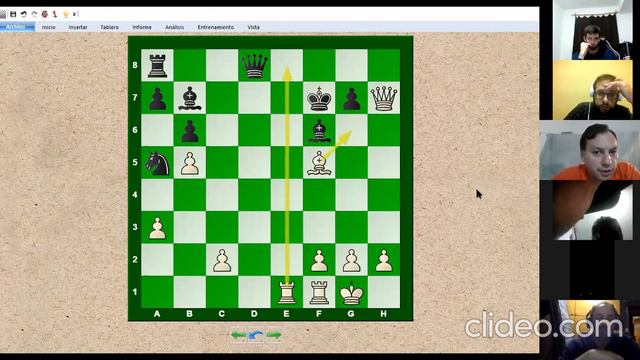This screenshot has height=360, width=640.
Task: Select the white pawn on g2
Action: (x=351, y=260)
